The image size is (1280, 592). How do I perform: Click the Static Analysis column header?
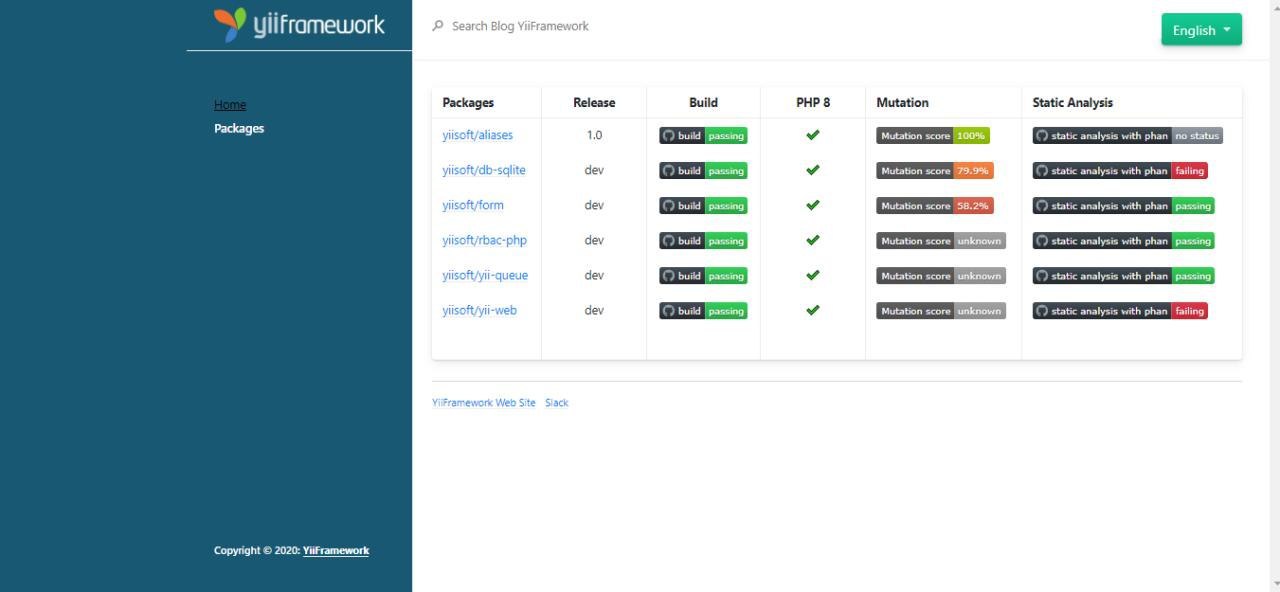(1073, 102)
